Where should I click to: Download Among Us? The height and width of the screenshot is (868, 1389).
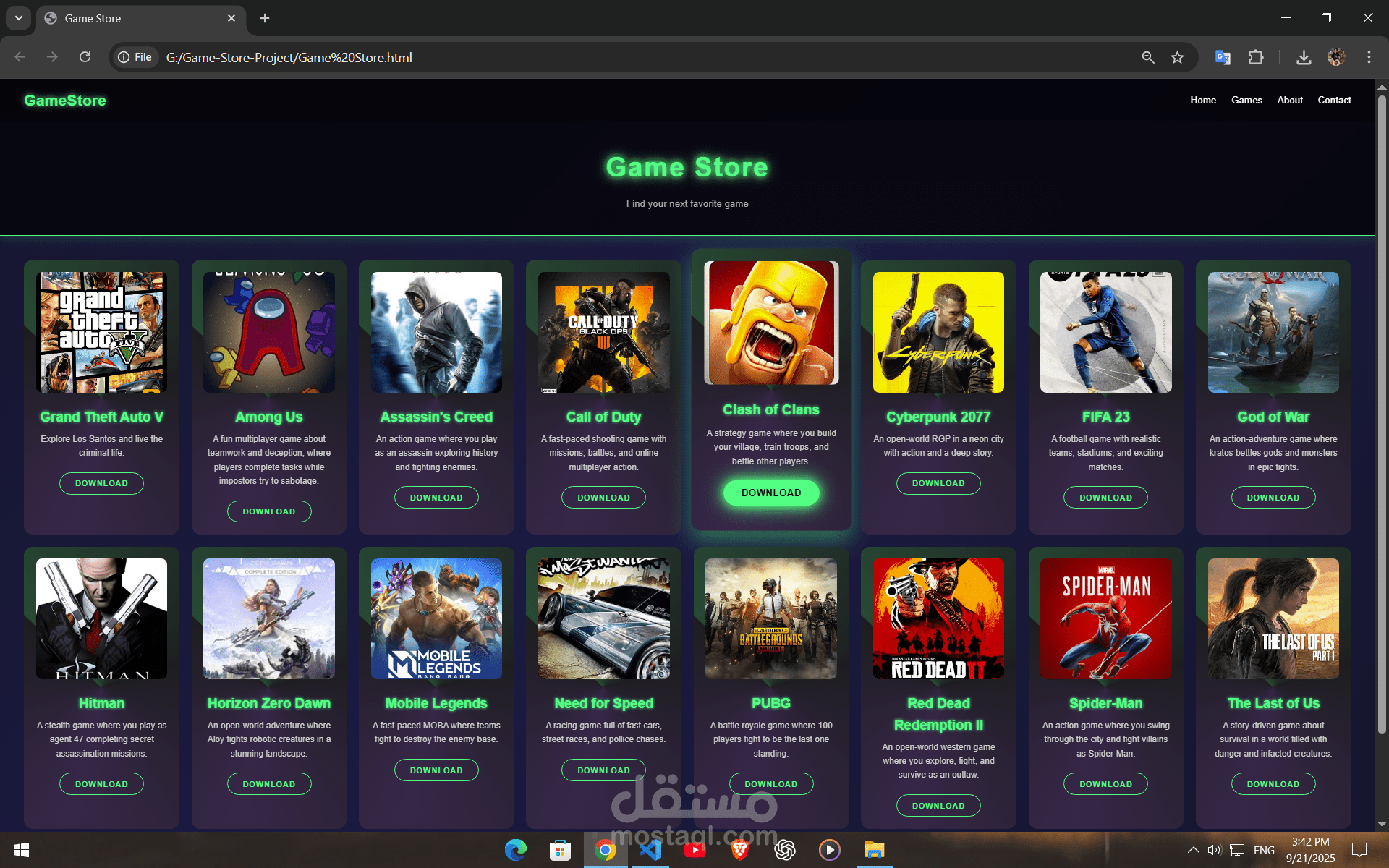pyautogui.click(x=269, y=511)
